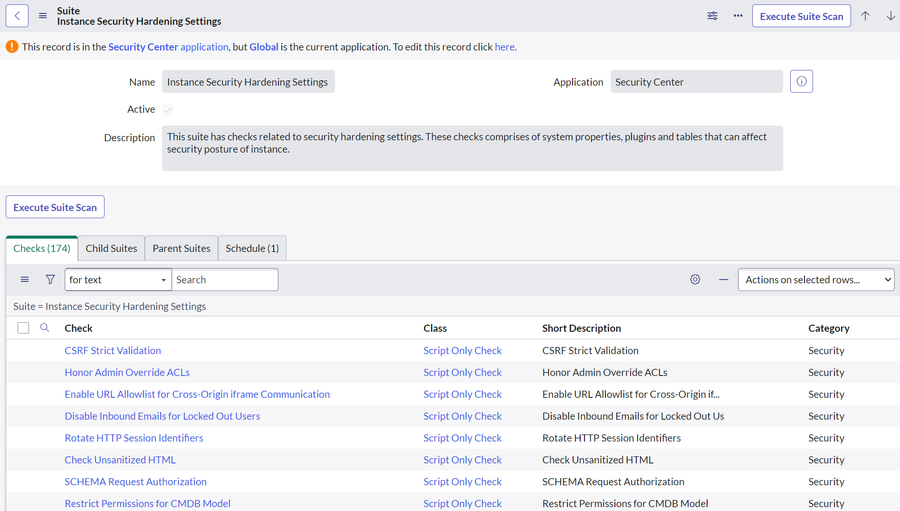
Task: Open personalize form settings sliders icon
Action: coord(712,16)
